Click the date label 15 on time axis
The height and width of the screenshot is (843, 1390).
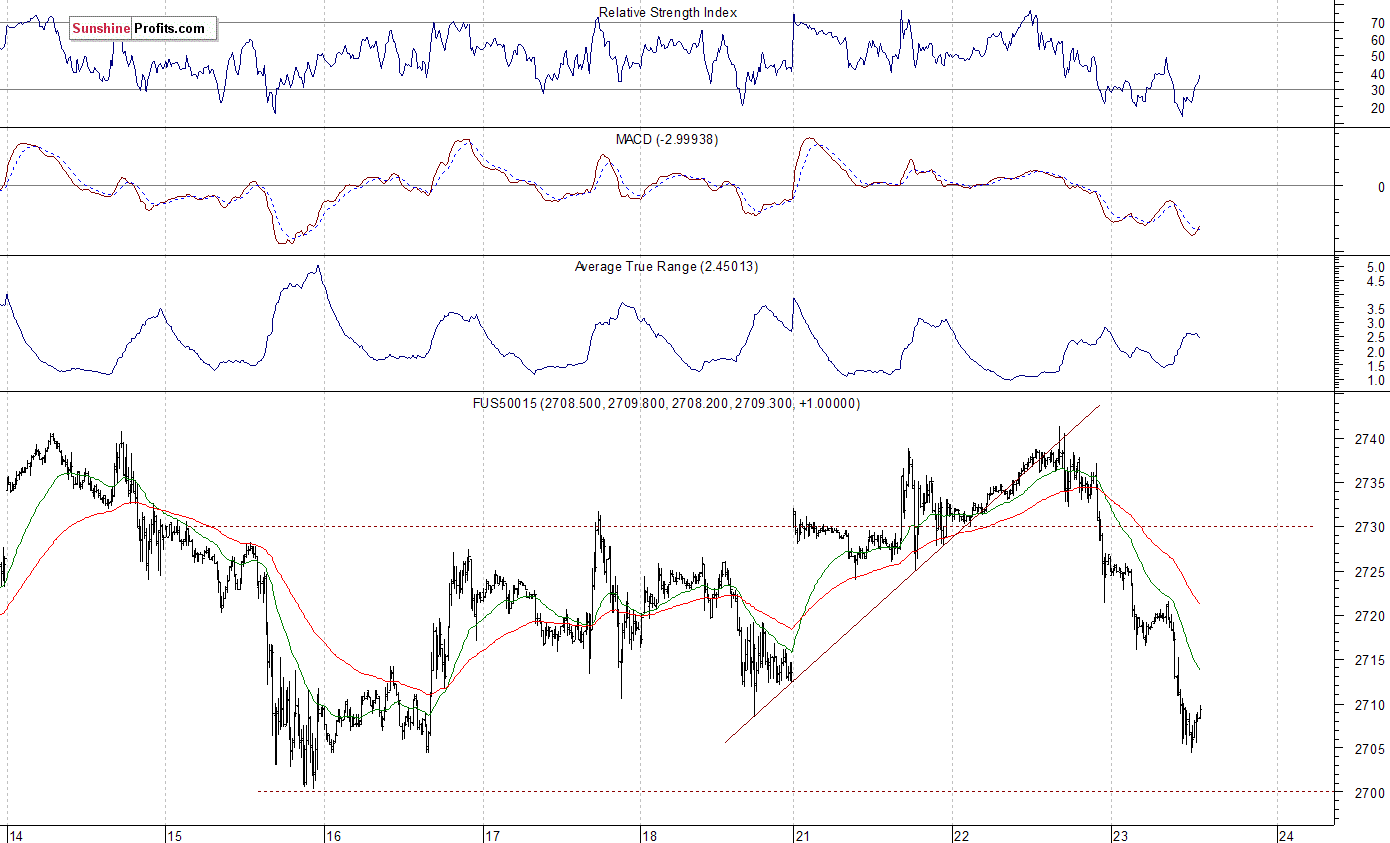tap(174, 835)
